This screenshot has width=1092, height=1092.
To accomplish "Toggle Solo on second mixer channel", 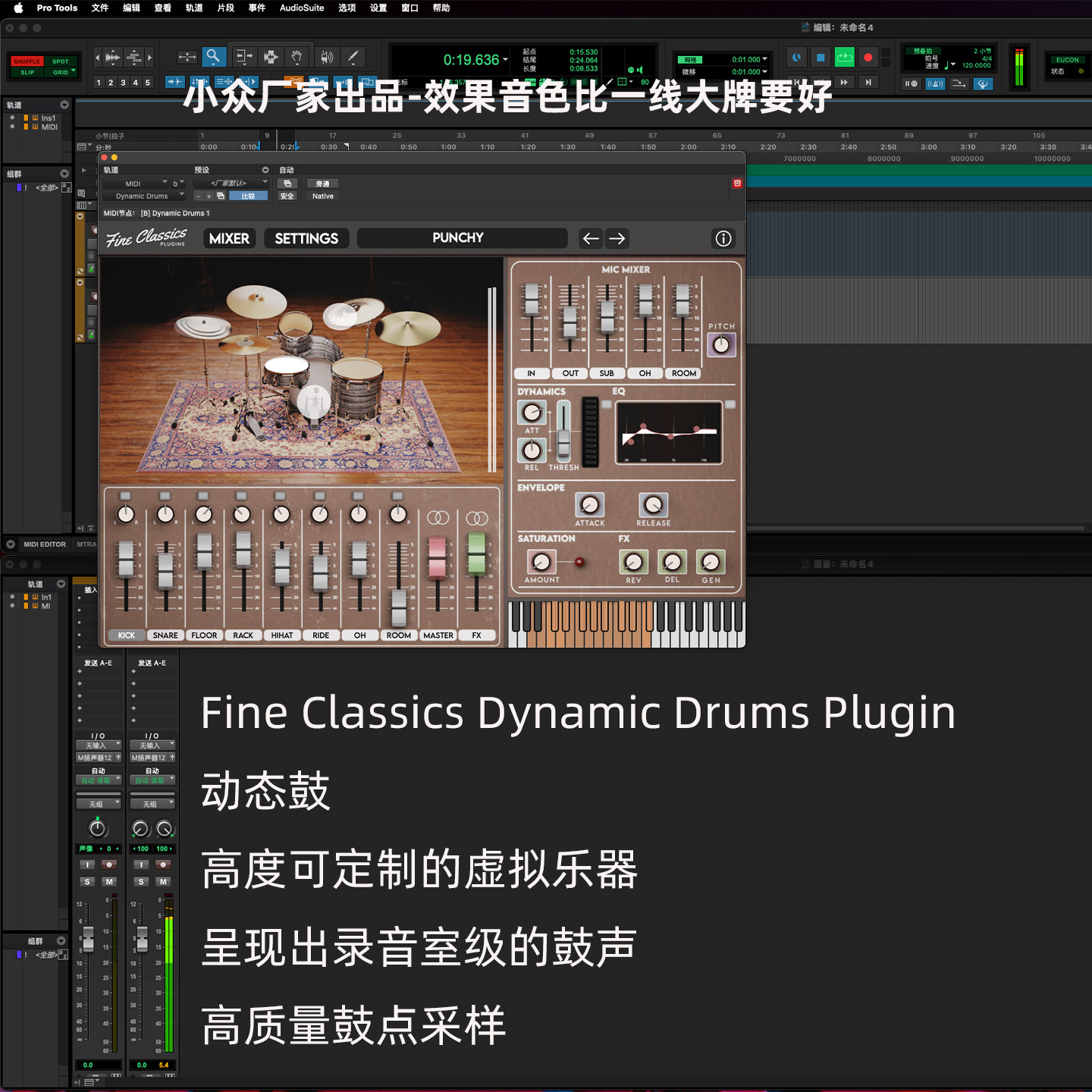I will point(141,882).
